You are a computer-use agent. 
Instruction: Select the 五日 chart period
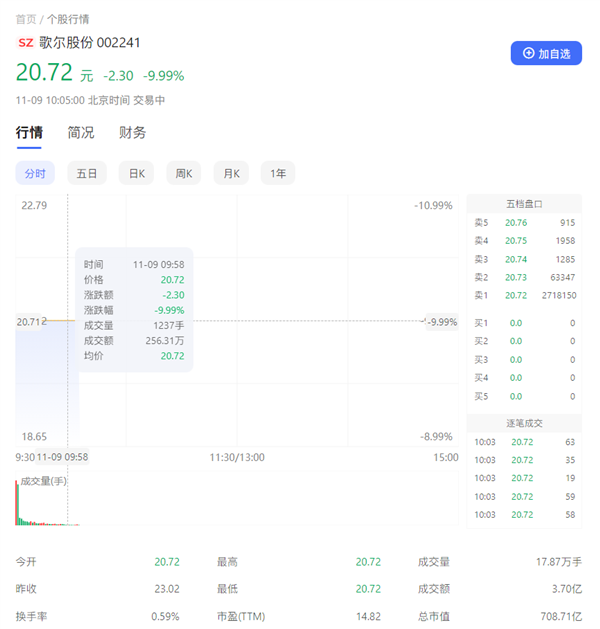pos(87,173)
